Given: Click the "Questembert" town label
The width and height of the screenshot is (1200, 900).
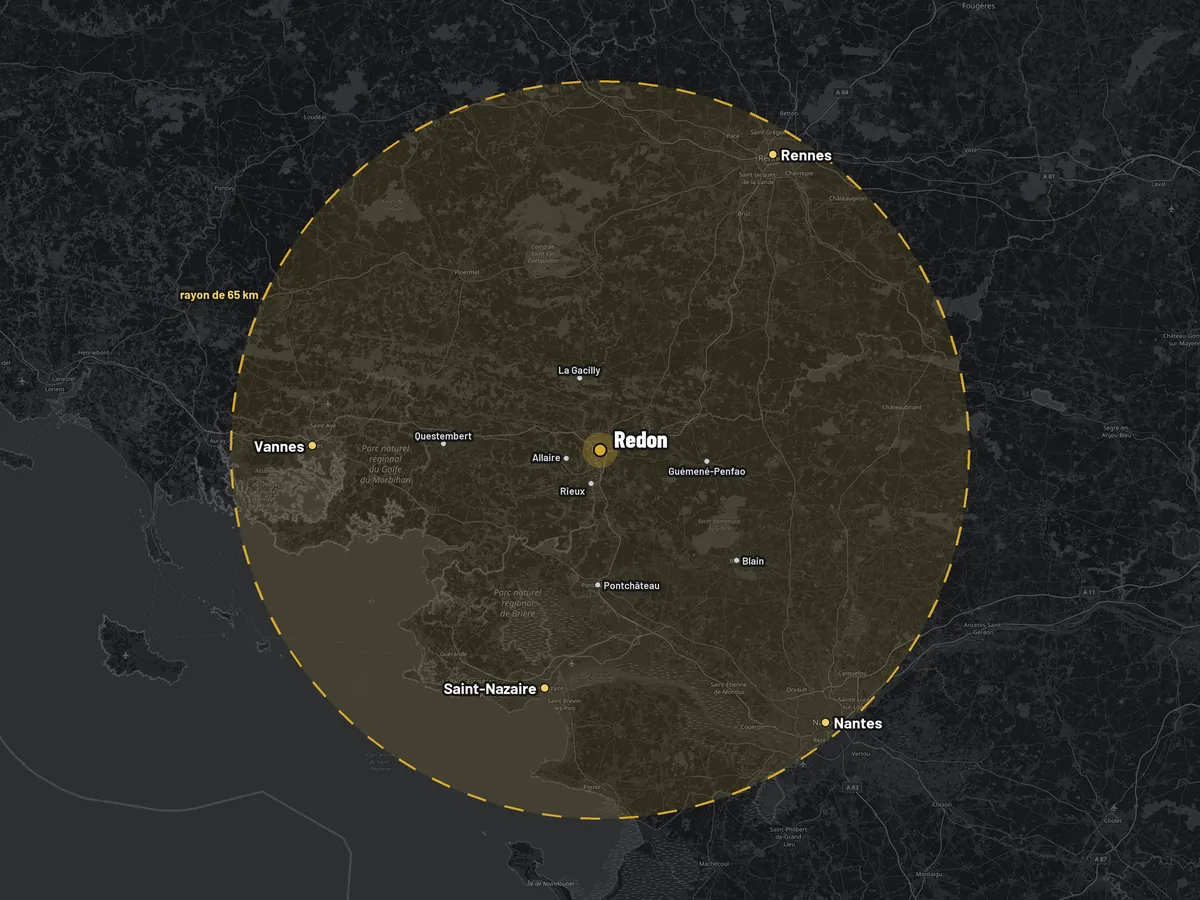Looking at the screenshot, I should pos(443,436).
